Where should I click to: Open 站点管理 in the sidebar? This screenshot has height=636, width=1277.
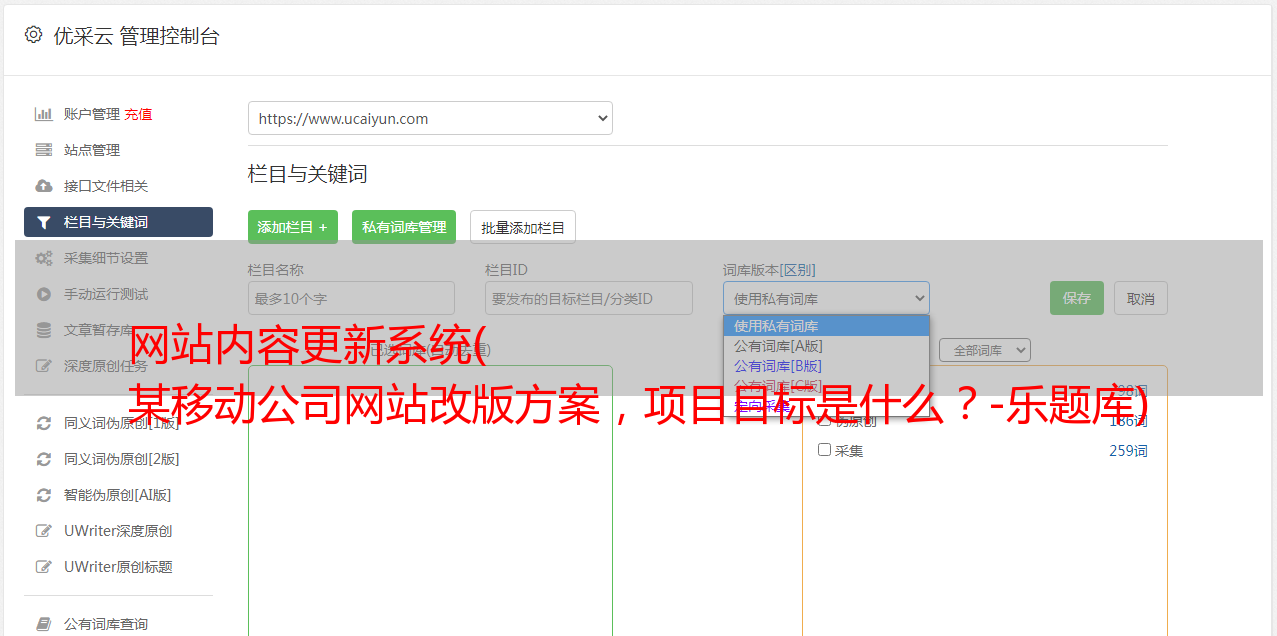pos(92,150)
